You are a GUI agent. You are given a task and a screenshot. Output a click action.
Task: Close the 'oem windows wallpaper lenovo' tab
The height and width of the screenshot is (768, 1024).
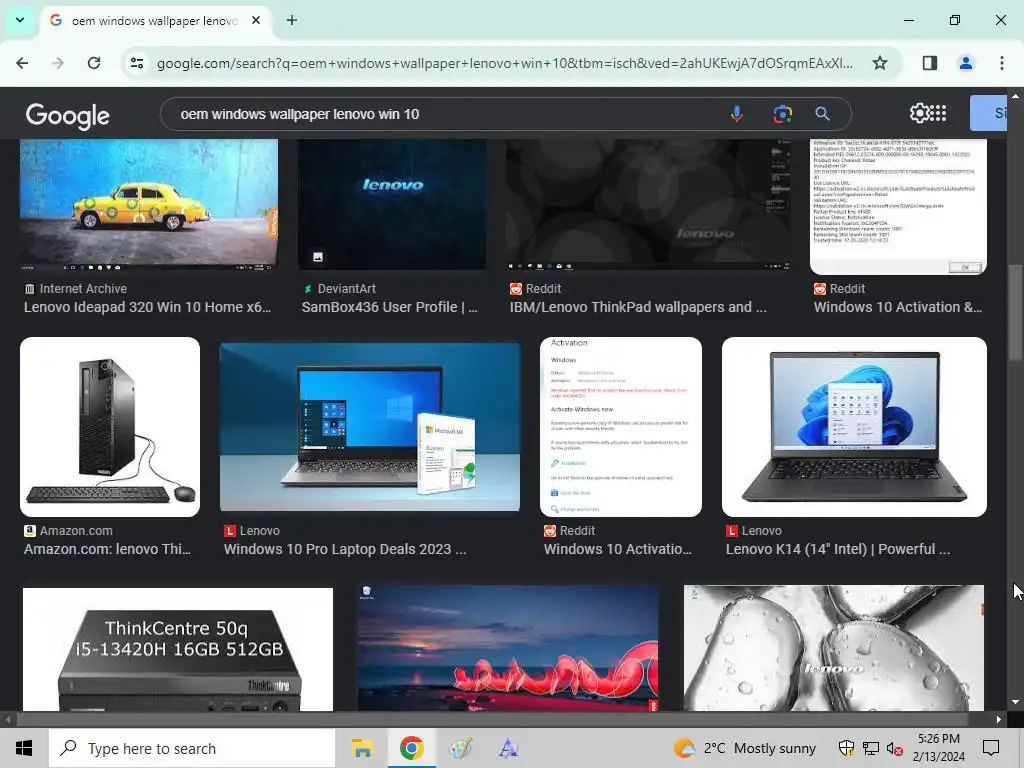tap(256, 20)
